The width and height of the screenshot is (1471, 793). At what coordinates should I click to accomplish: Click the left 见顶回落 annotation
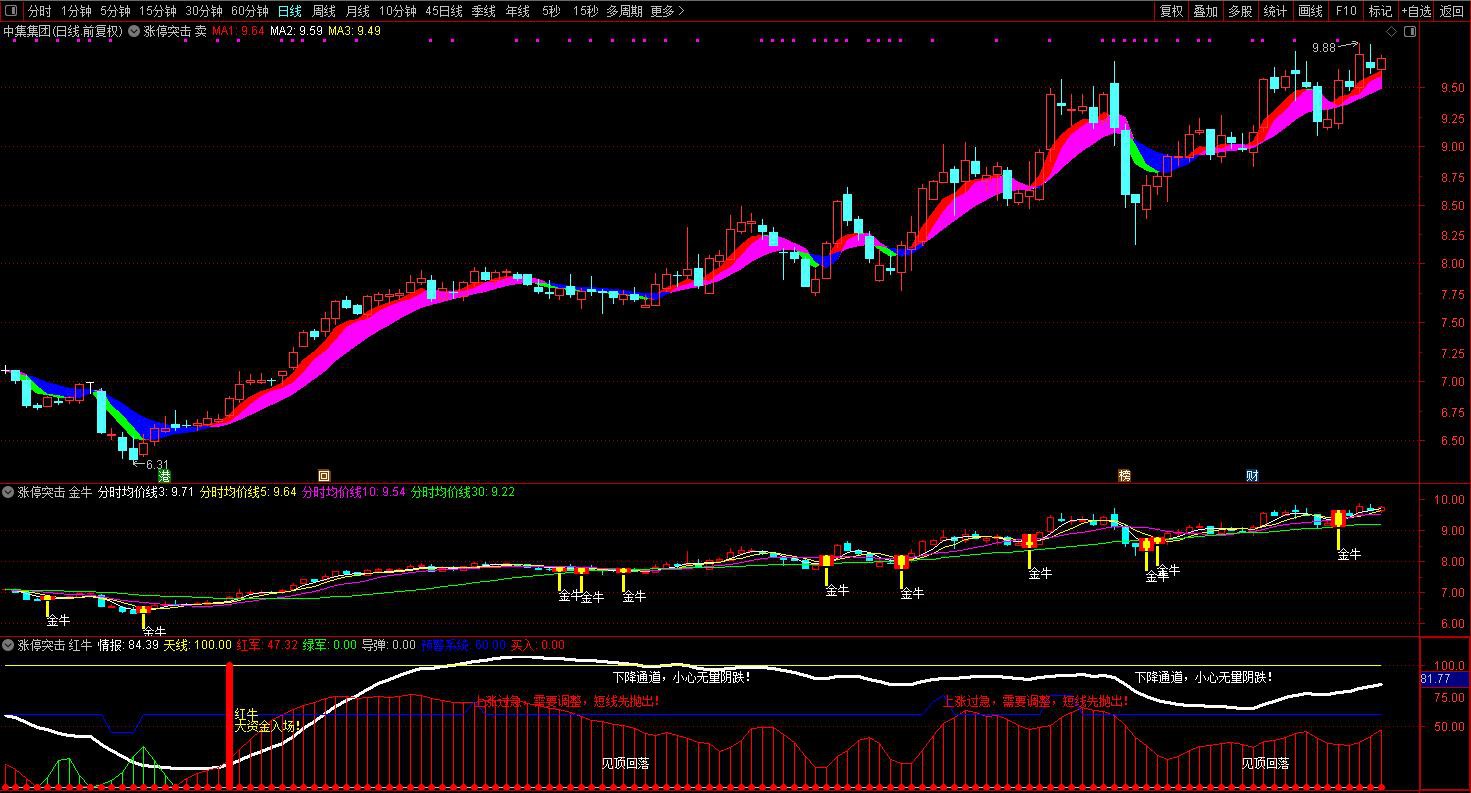pyautogui.click(x=625, y=763)
